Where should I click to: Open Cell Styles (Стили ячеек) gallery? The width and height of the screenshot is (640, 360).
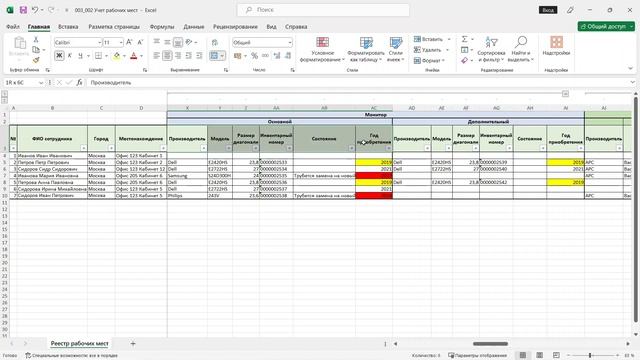click(x=396, y=49)
